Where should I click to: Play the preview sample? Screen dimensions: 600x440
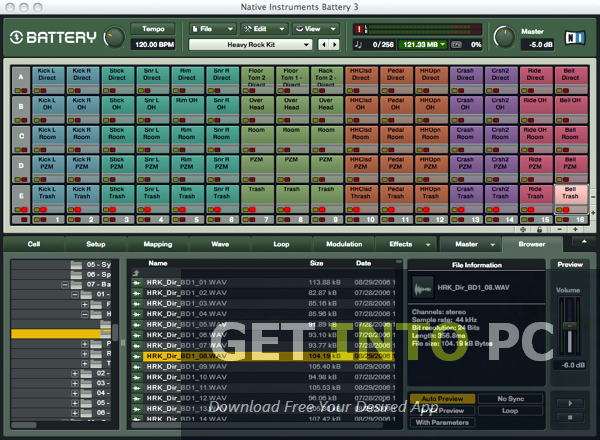570,403
